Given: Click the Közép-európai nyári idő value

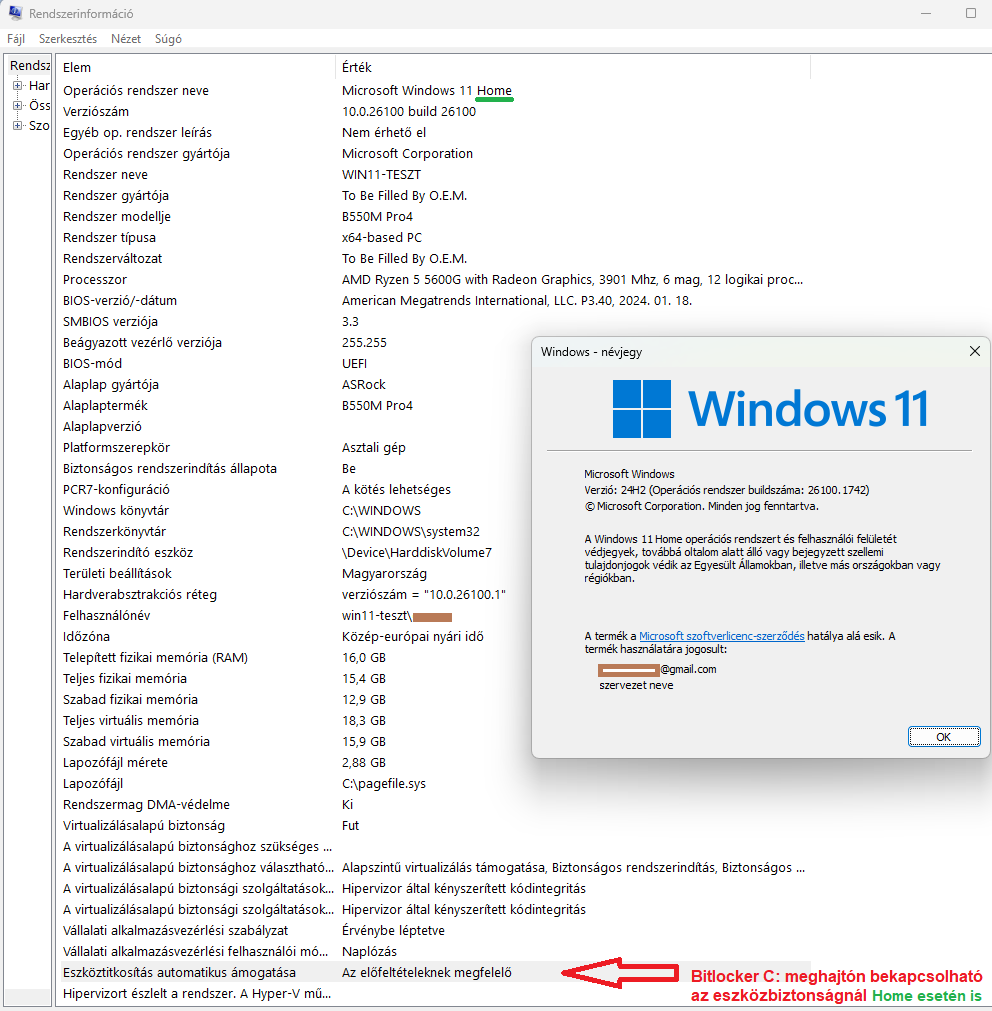Looking at the screenshot, I should [413, 636].
